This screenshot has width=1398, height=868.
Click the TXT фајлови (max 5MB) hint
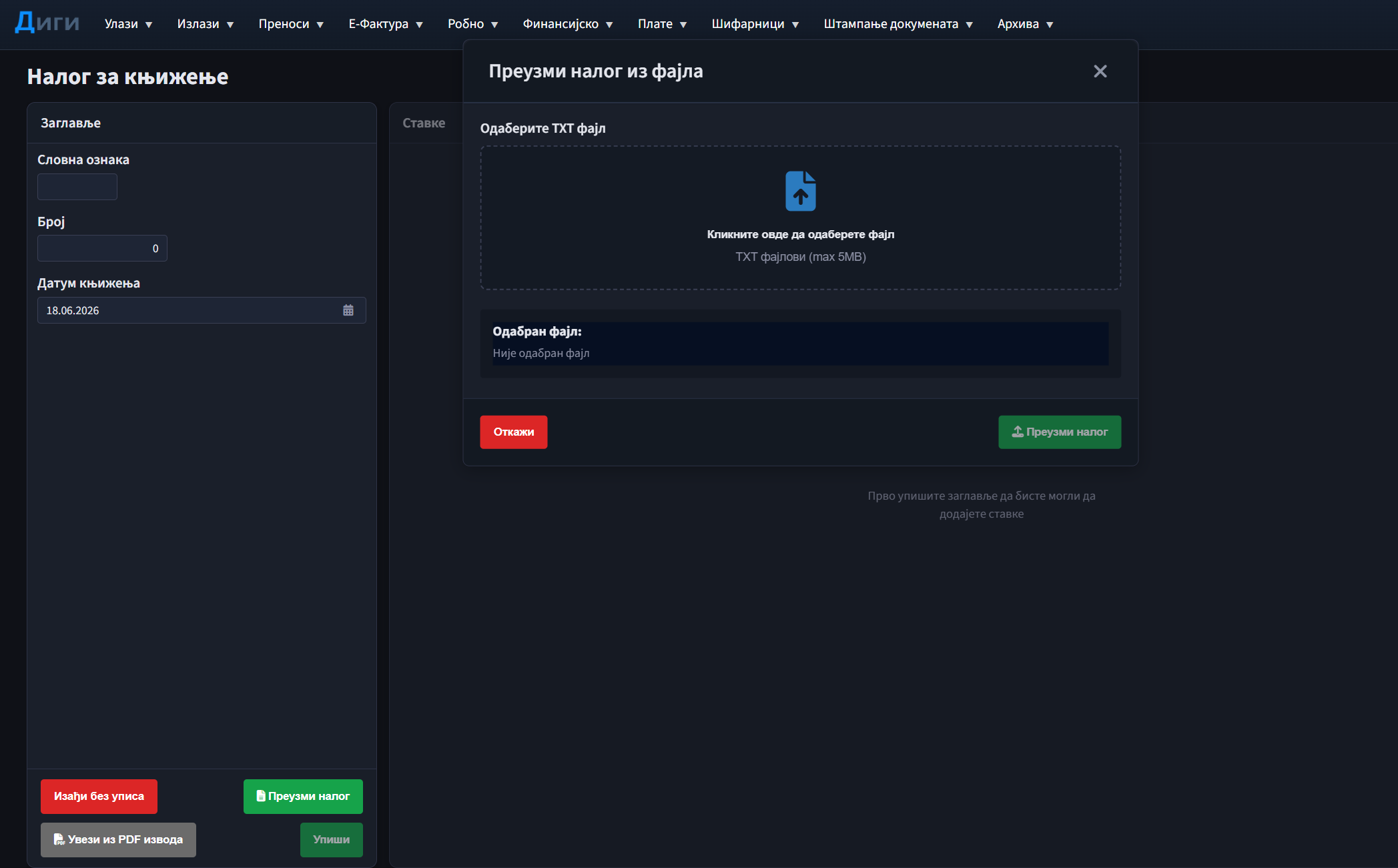(801, 257)
